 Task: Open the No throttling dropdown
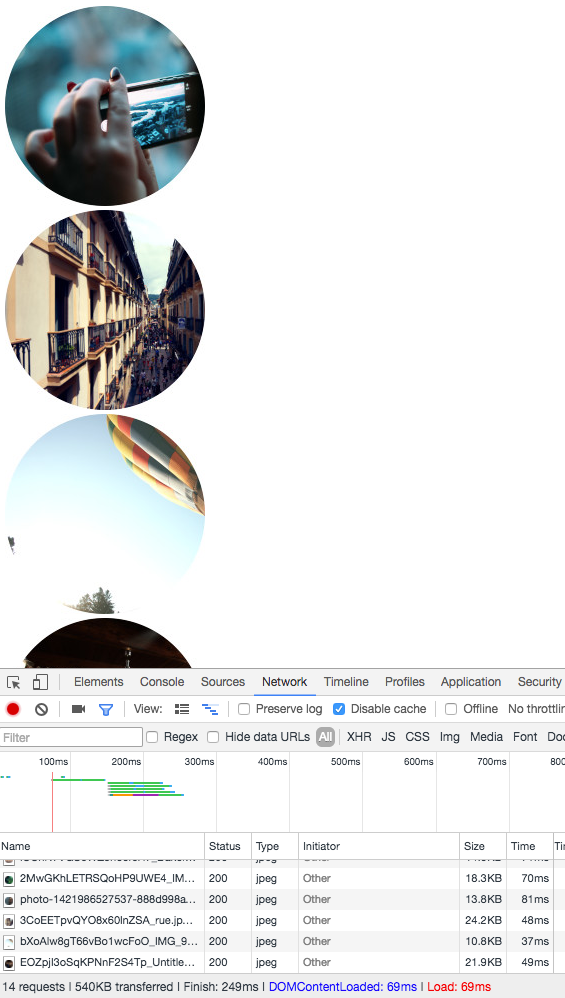536,709
